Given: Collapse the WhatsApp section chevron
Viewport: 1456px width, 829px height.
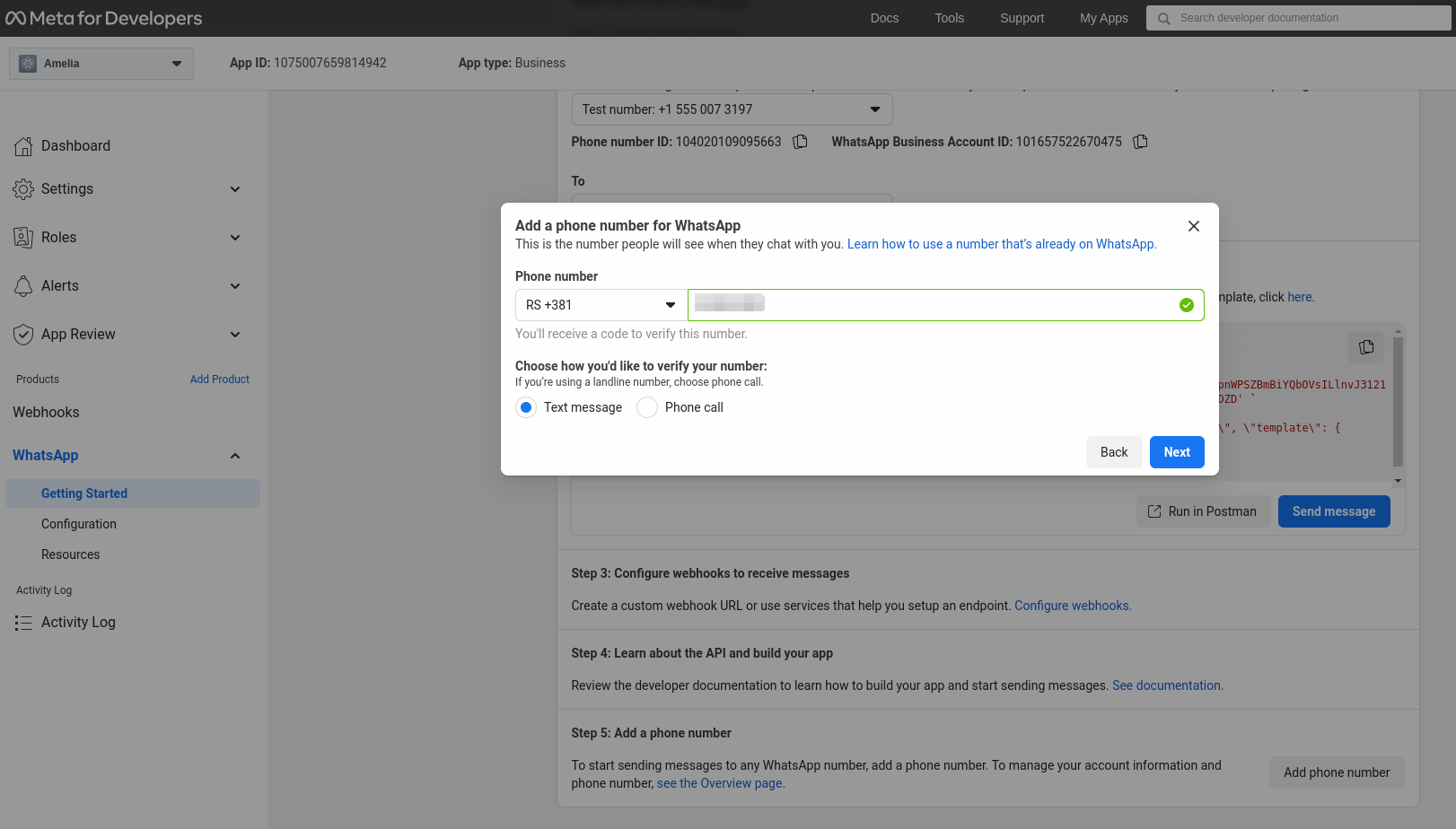Looking at the screenshot, I should pos(235,456).
